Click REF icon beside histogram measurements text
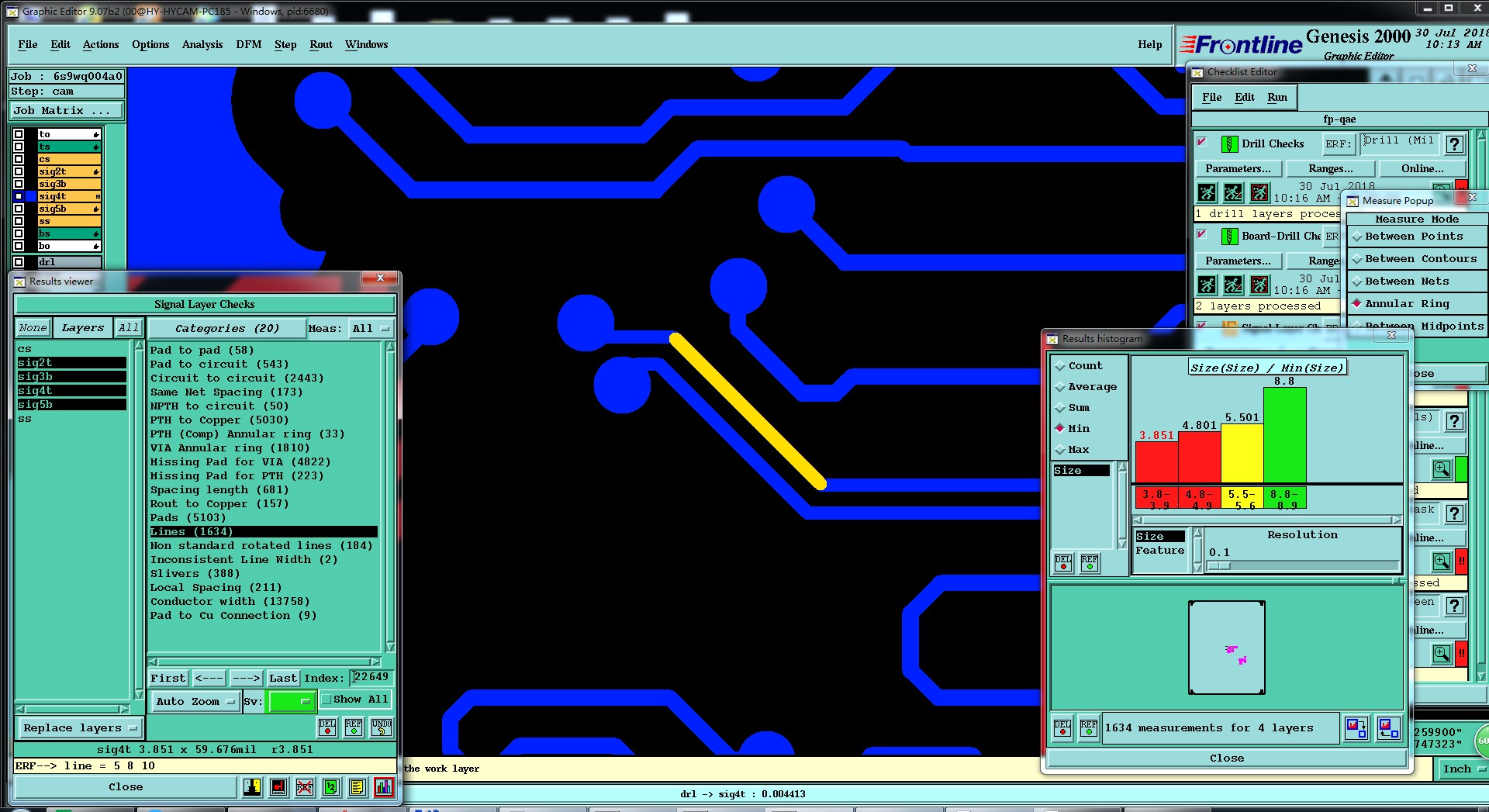 [x=1089, y=728]
